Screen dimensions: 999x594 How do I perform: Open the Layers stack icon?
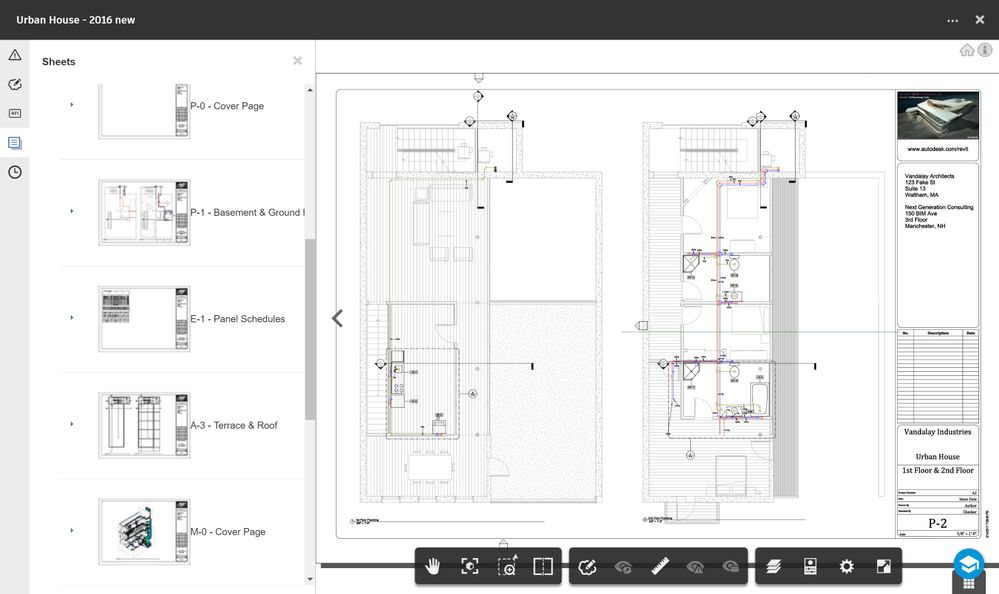[773, 566]
